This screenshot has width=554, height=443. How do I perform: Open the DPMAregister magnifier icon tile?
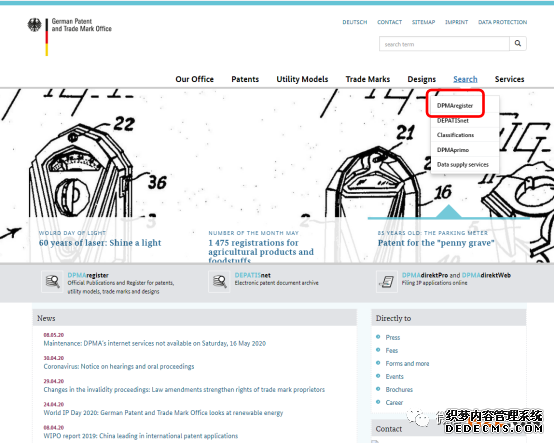[x=52, y=282]
